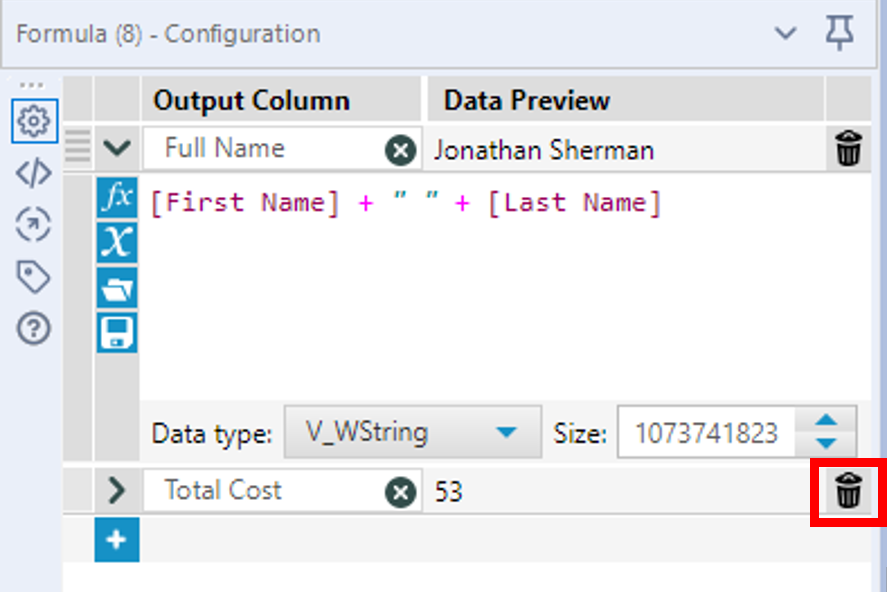This screenshot has height=592, width=887.
Task: Clear the Full Name output column
Action: (401, 150)
